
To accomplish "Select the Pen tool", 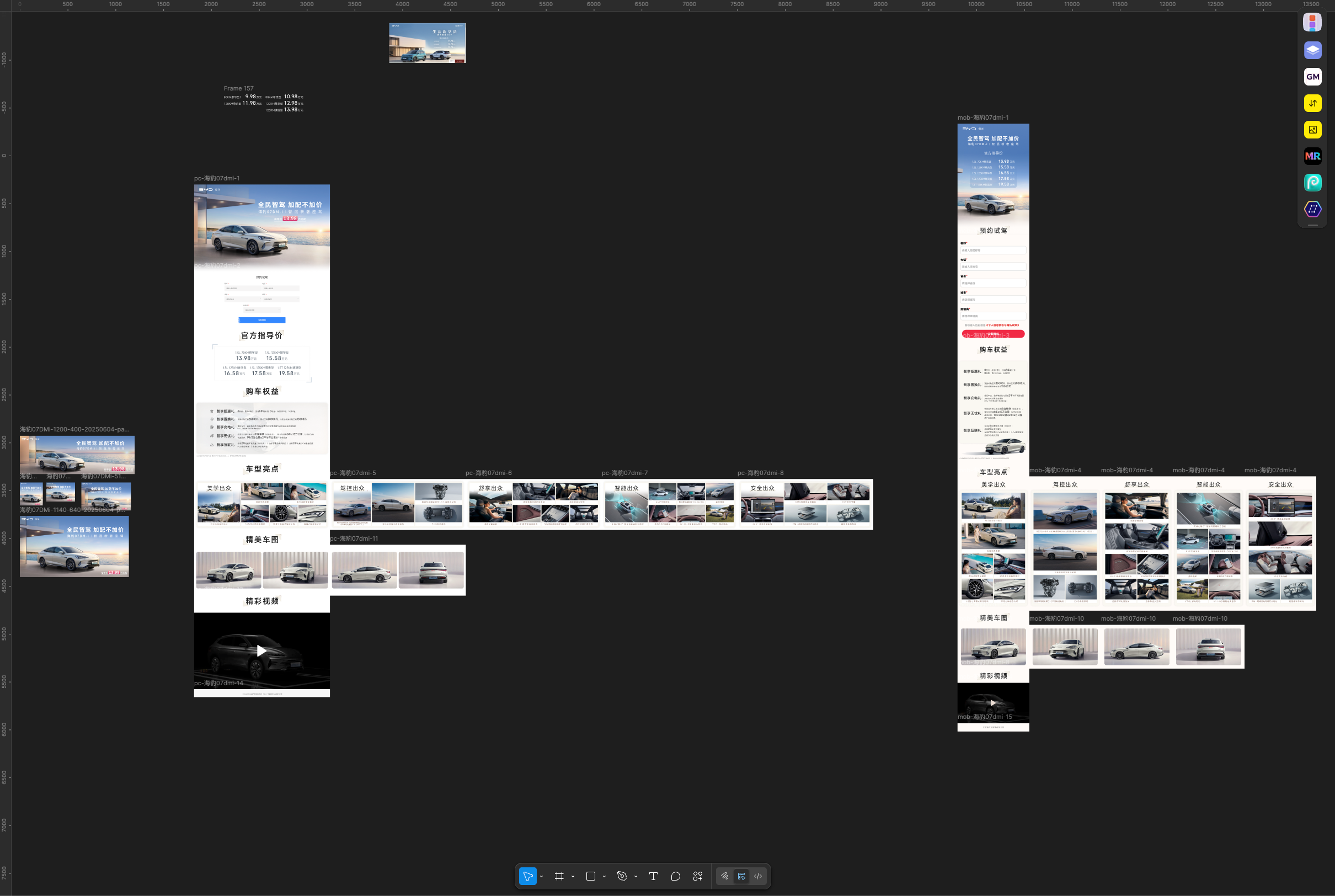I will tap(622, 876).
